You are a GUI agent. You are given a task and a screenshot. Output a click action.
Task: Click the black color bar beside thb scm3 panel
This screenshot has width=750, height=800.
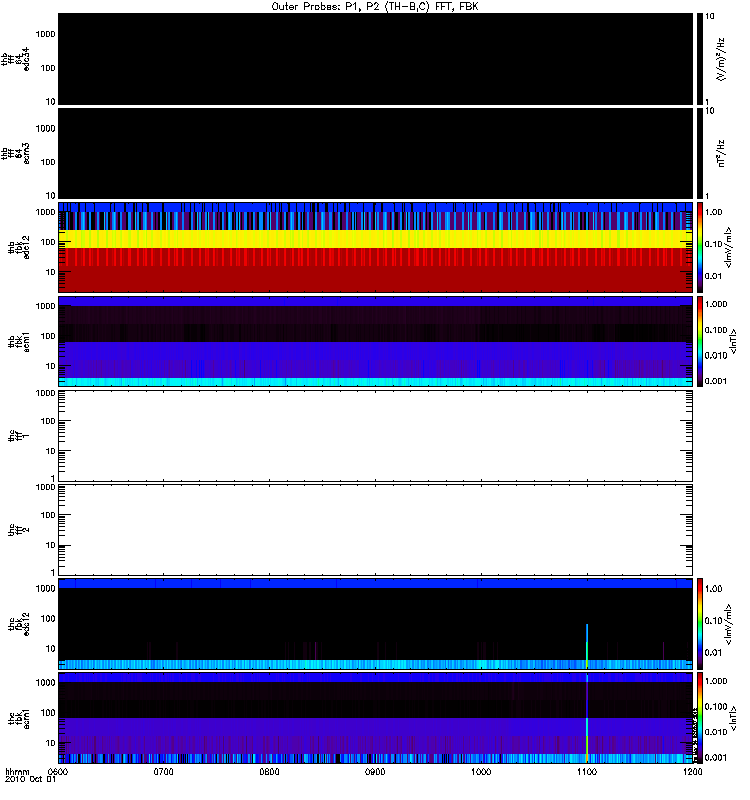(700, 153)
